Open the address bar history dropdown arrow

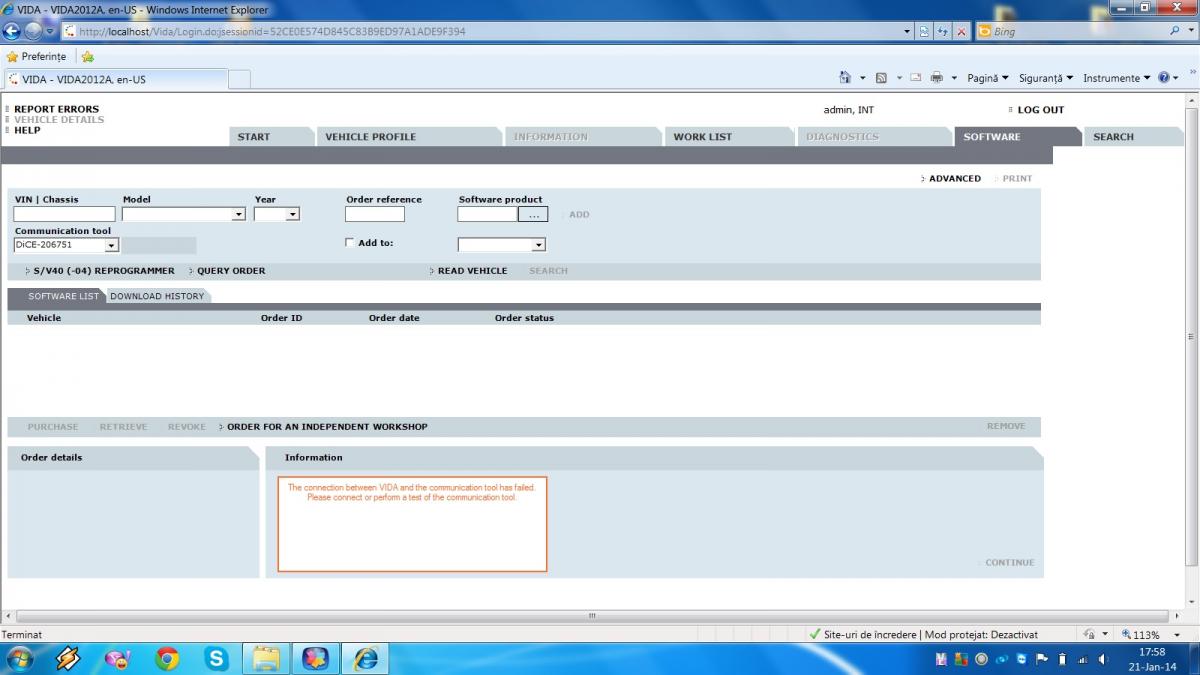click(x=908, y=31)
